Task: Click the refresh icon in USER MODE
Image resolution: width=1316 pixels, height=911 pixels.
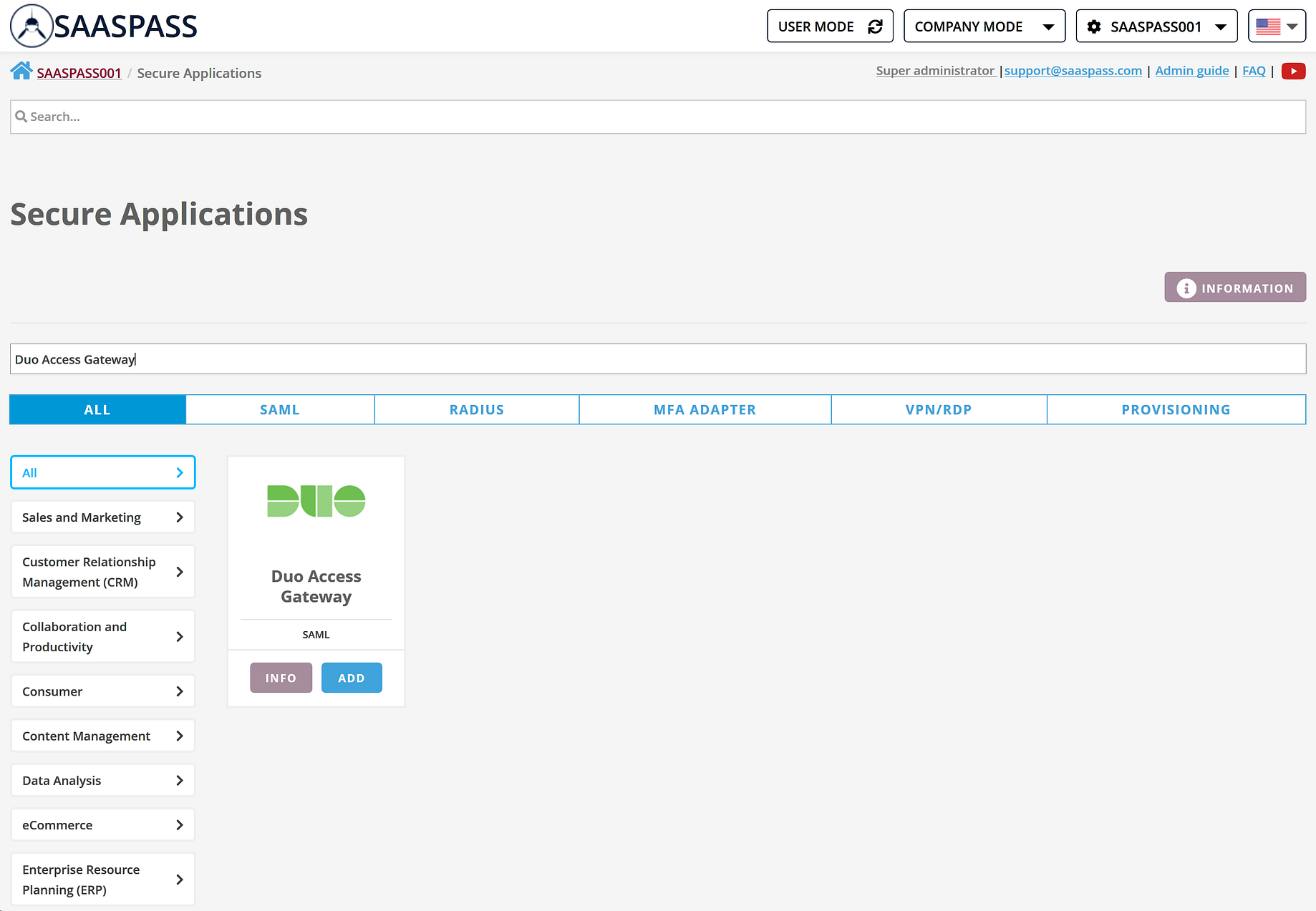Action: pos(875,26)
